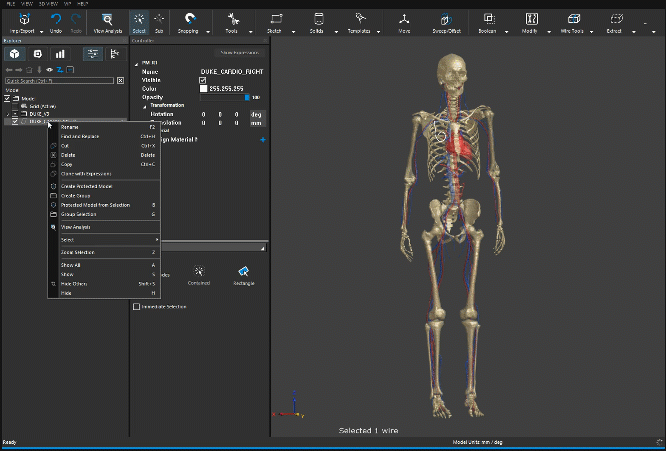Screen dimensions: 666x451
Task: Pick the Contained selection mode icon
Action: click(x=200, y=271)
